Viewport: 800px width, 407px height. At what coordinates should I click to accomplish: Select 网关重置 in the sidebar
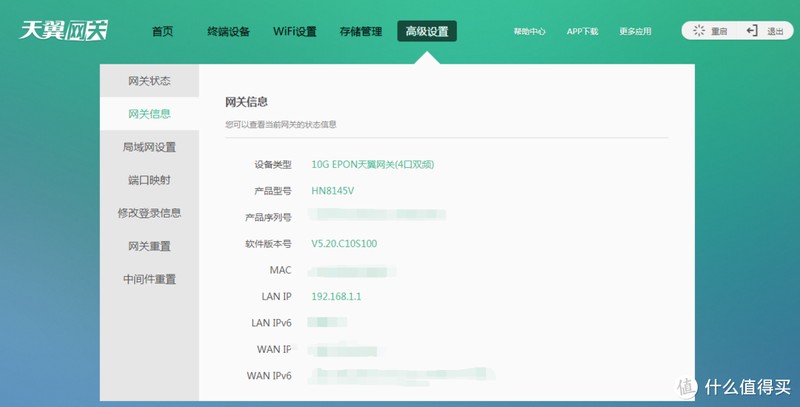149,246
